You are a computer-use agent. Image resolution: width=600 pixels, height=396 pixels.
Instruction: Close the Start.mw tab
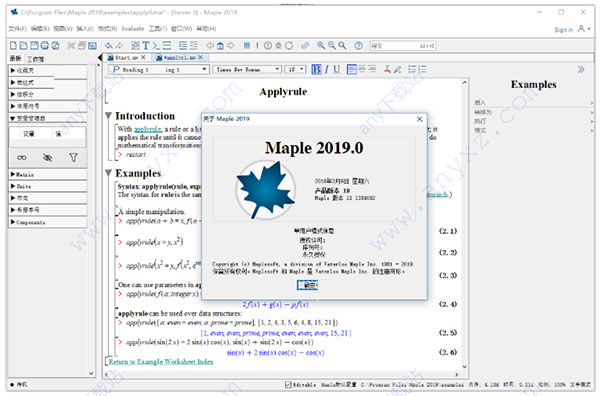143,57
